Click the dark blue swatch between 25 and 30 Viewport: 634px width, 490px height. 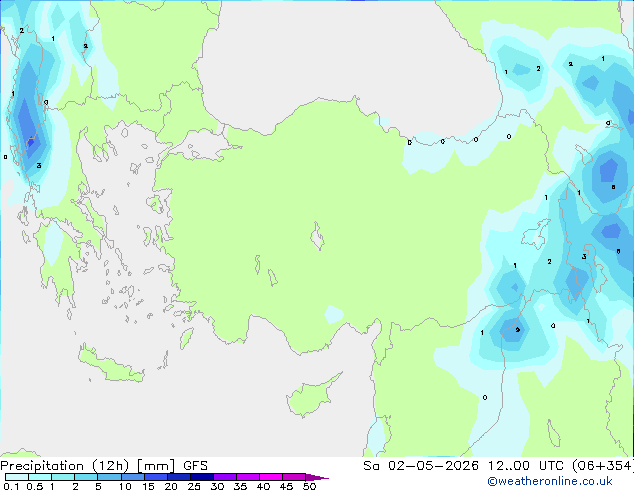[202, 477]
